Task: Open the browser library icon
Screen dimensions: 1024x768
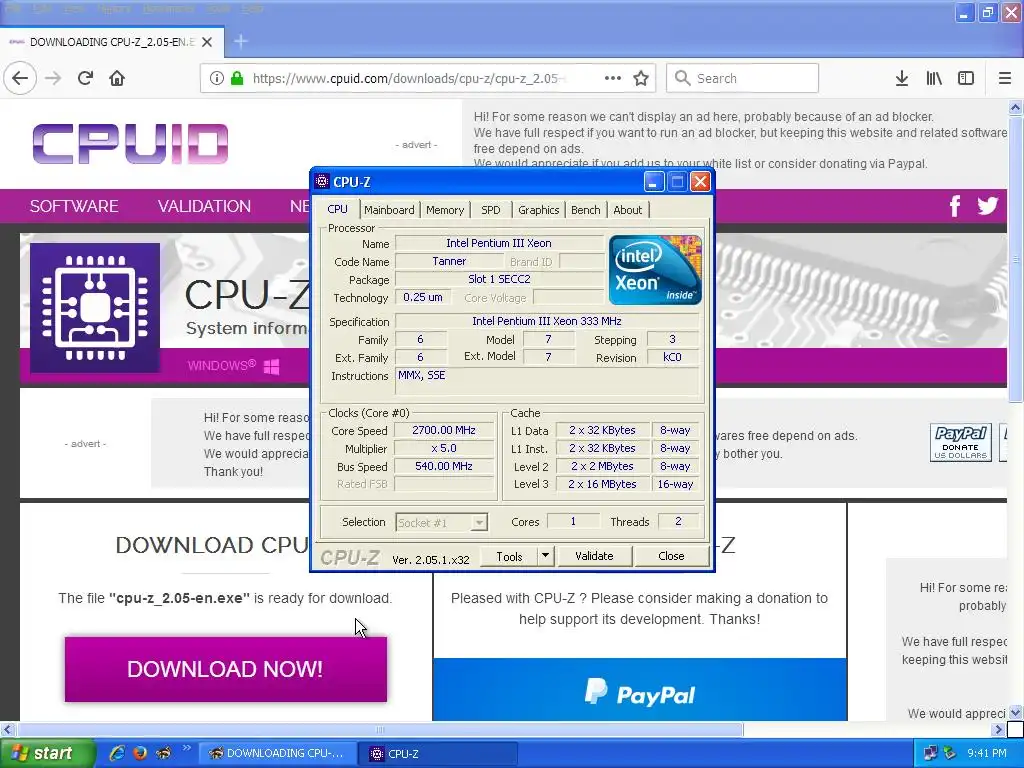Action: (934, 78)
